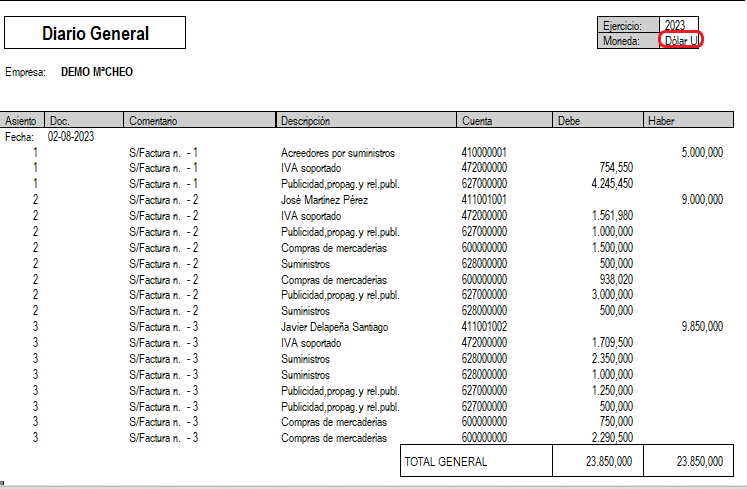
Task: Click "José Martínez Pérez" description
Action: pyautogui.click(x=324, y=200)
